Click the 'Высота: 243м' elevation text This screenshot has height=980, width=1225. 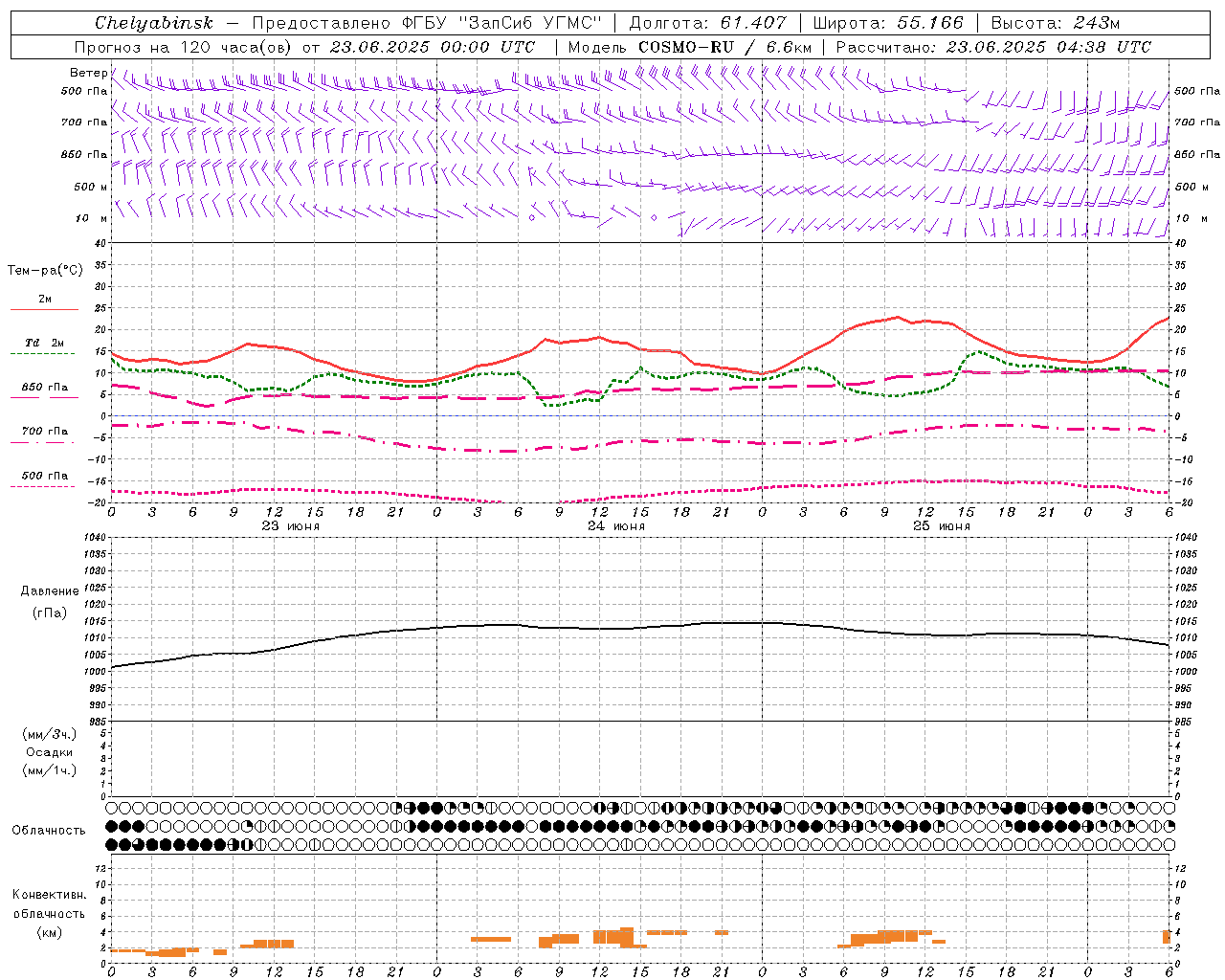pyautogui.click(x=1056, y=23)
